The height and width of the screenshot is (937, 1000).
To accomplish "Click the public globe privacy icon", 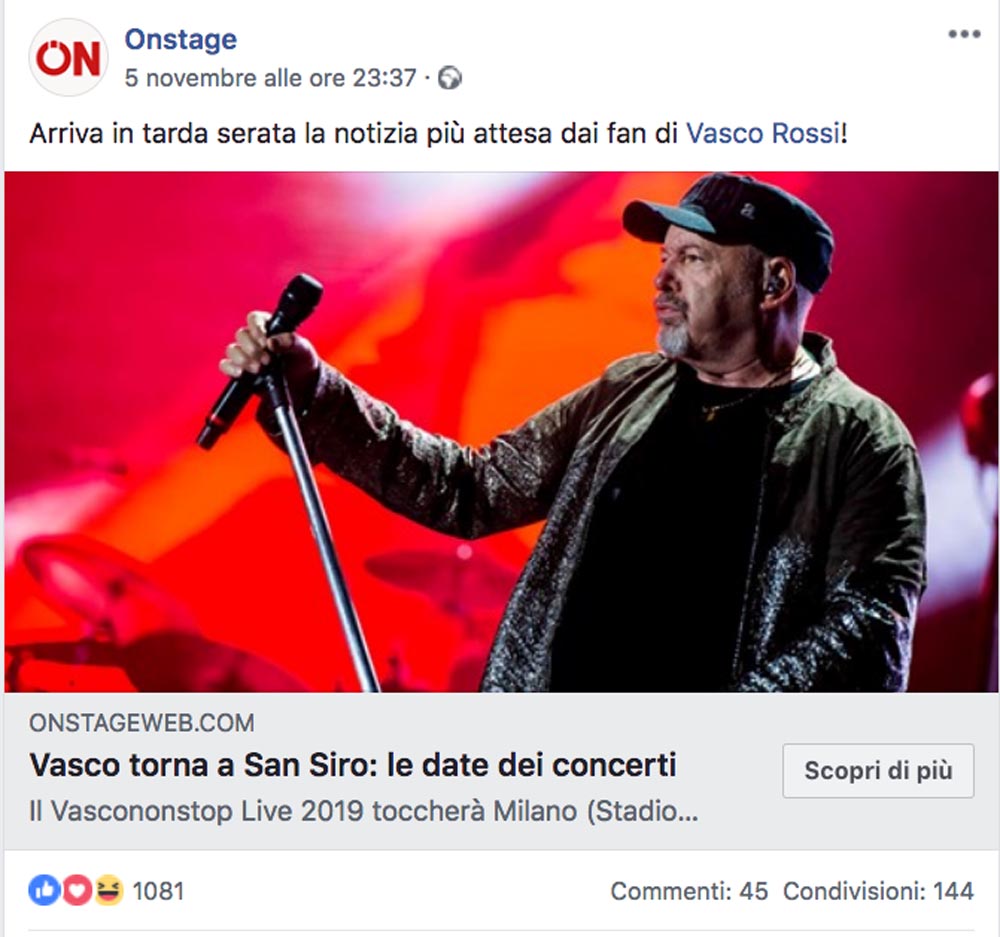I will pyautogui.click(x=450, y=78).
